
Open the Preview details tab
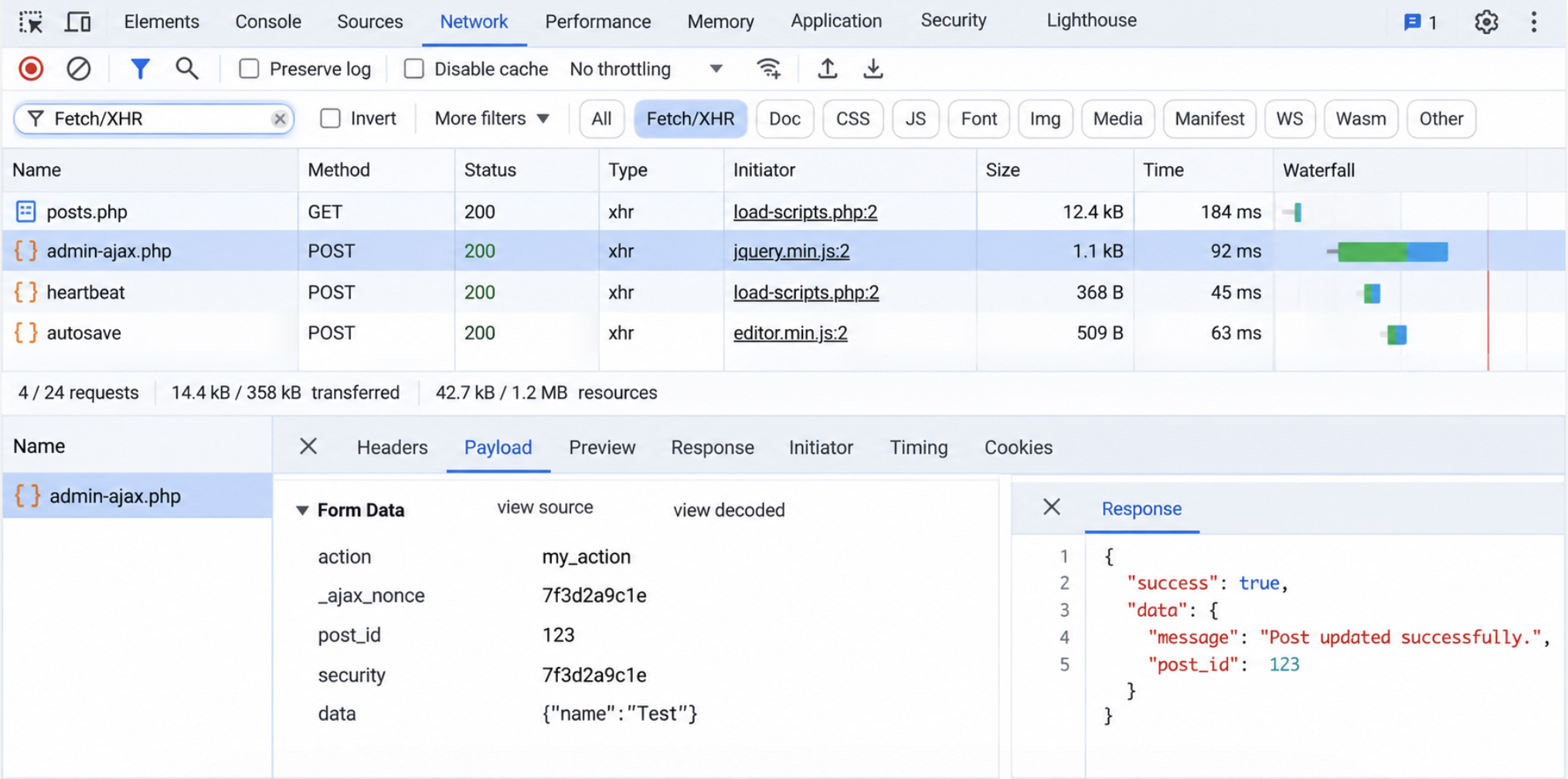pos(602,447)
